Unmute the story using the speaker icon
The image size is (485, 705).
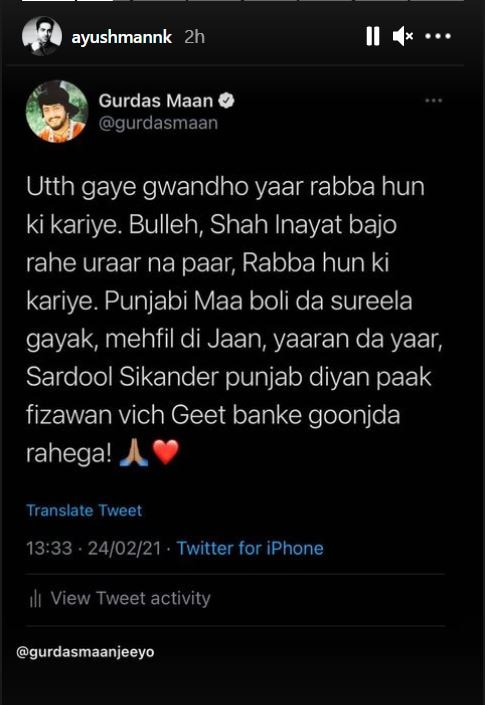click(403, 36)
